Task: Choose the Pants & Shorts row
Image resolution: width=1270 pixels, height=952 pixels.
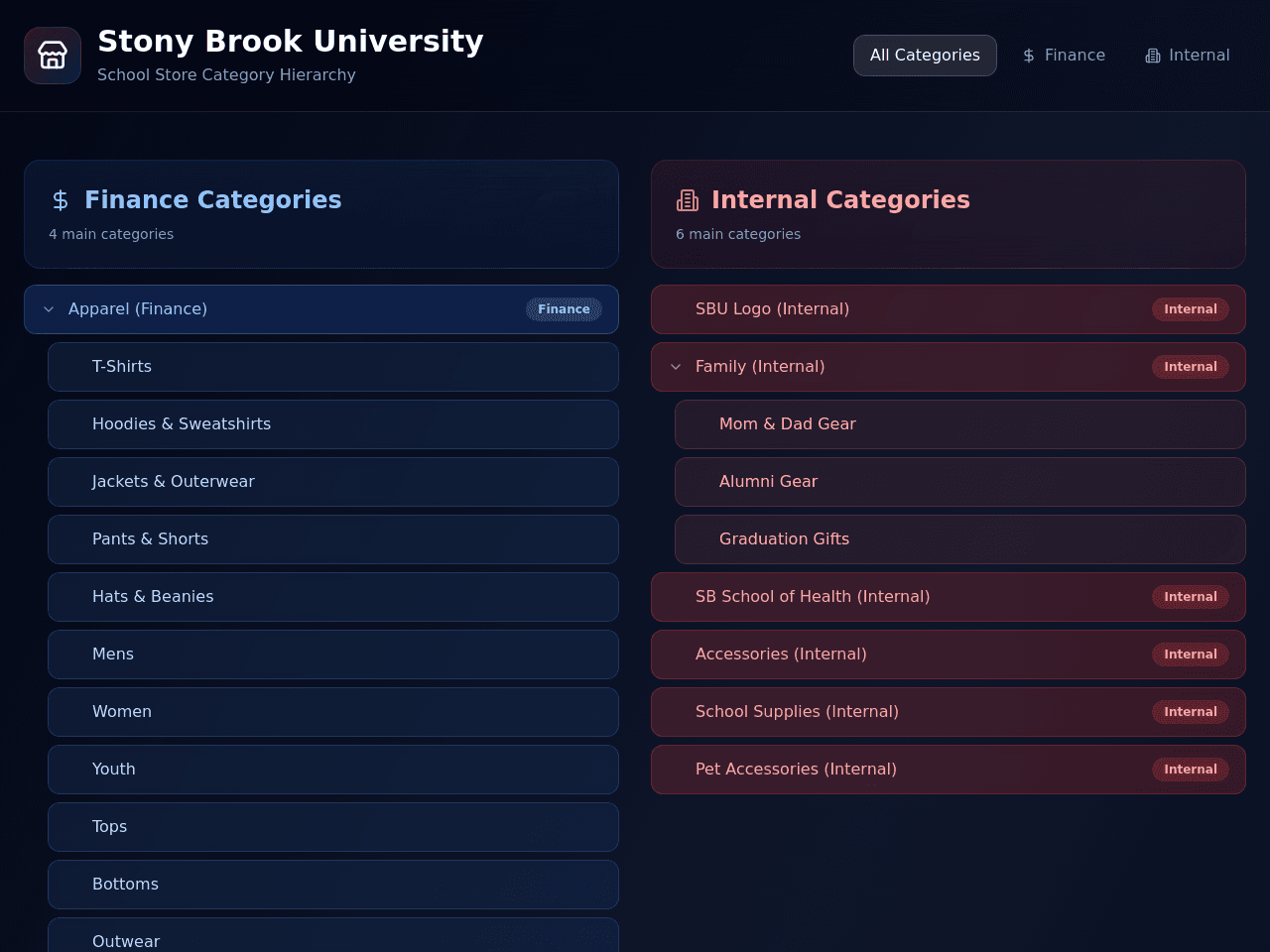Action: tap(333, 539)
